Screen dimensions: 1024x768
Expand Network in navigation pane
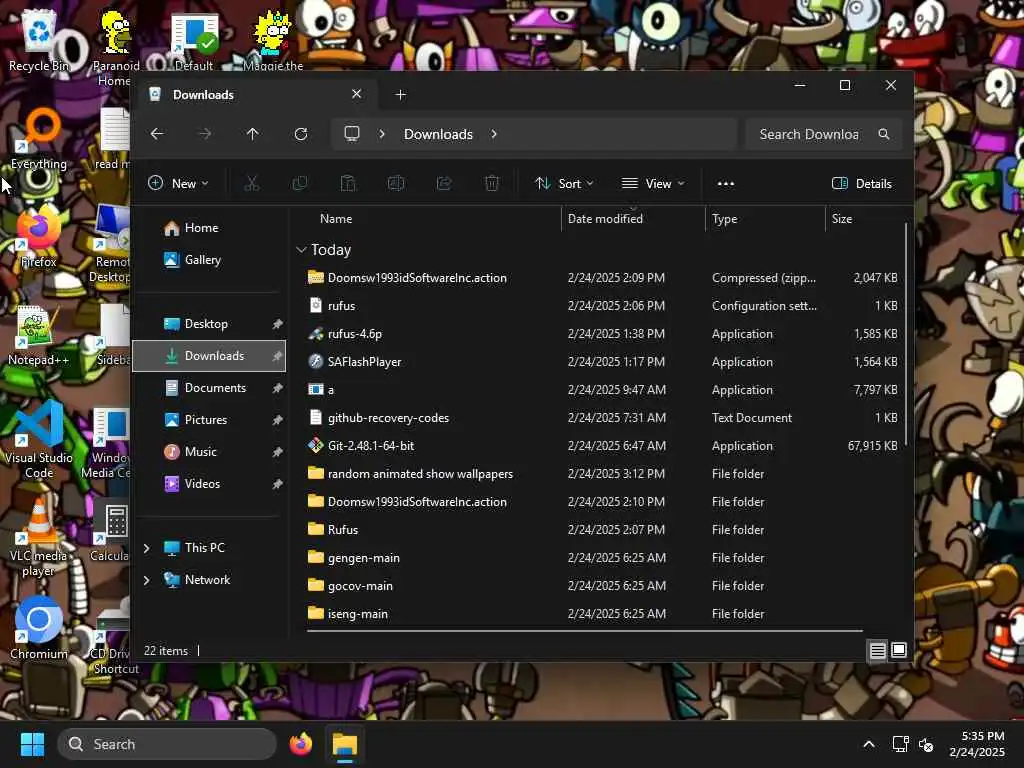pos(147,580)
